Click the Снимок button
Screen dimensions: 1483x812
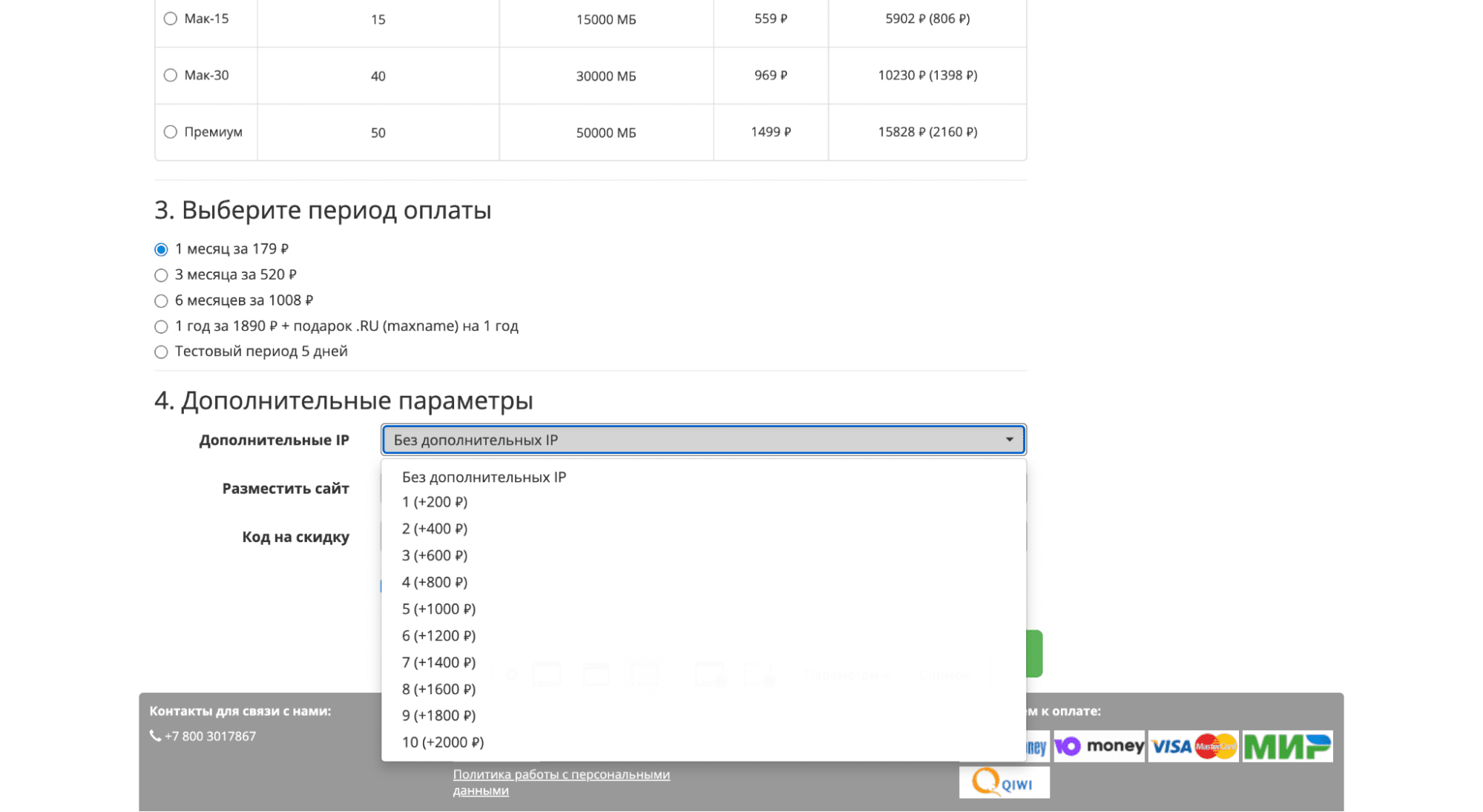(x=943, y=675)
